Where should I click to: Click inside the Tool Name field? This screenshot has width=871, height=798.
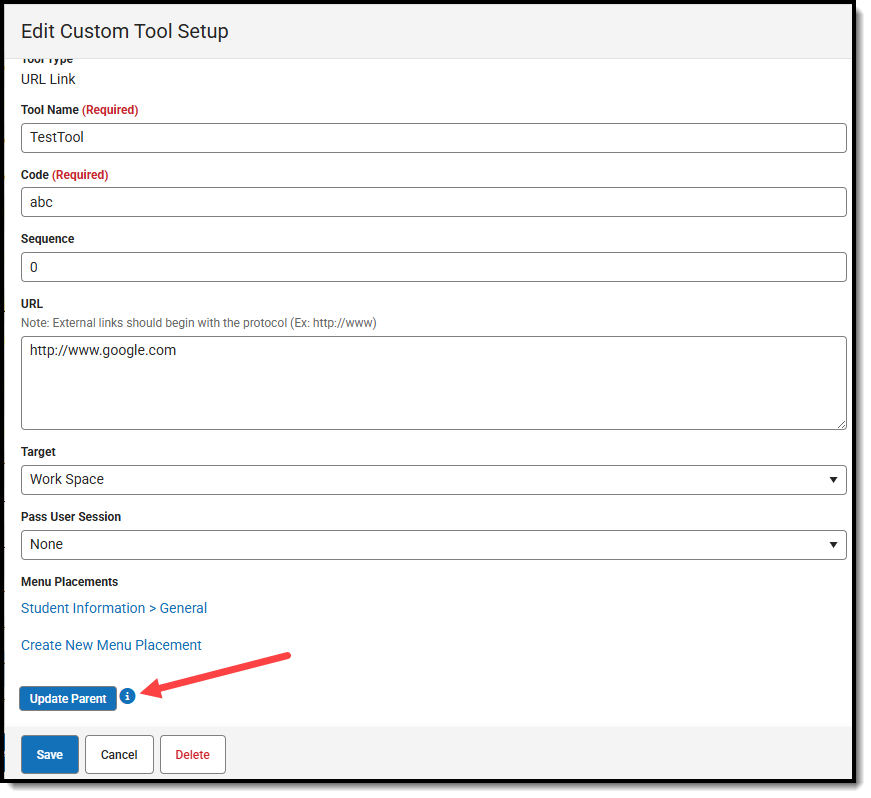434,137
